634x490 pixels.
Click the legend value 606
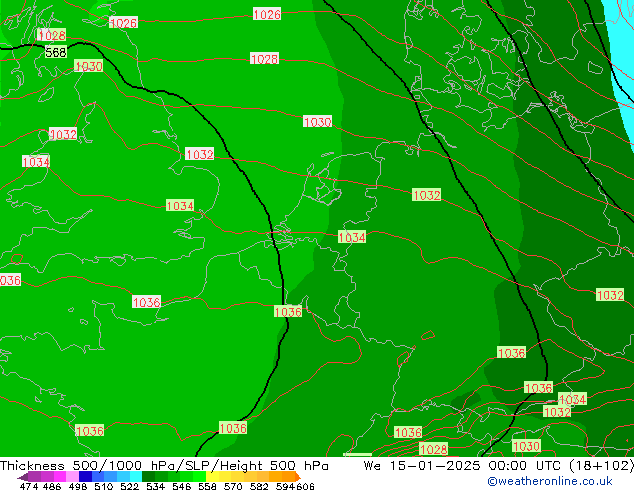pos(305,486)
